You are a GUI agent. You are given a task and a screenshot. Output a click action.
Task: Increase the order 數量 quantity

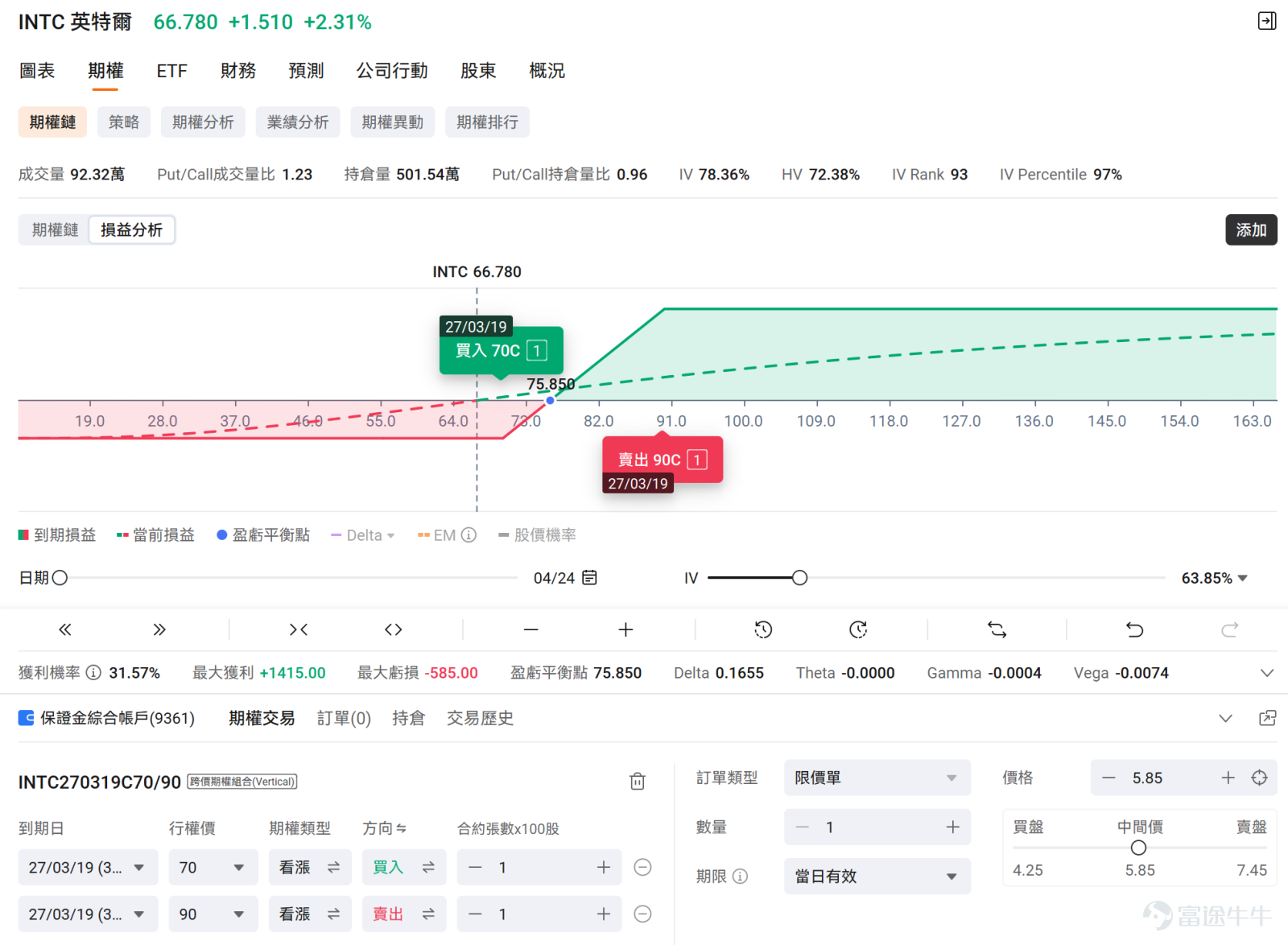953,827
